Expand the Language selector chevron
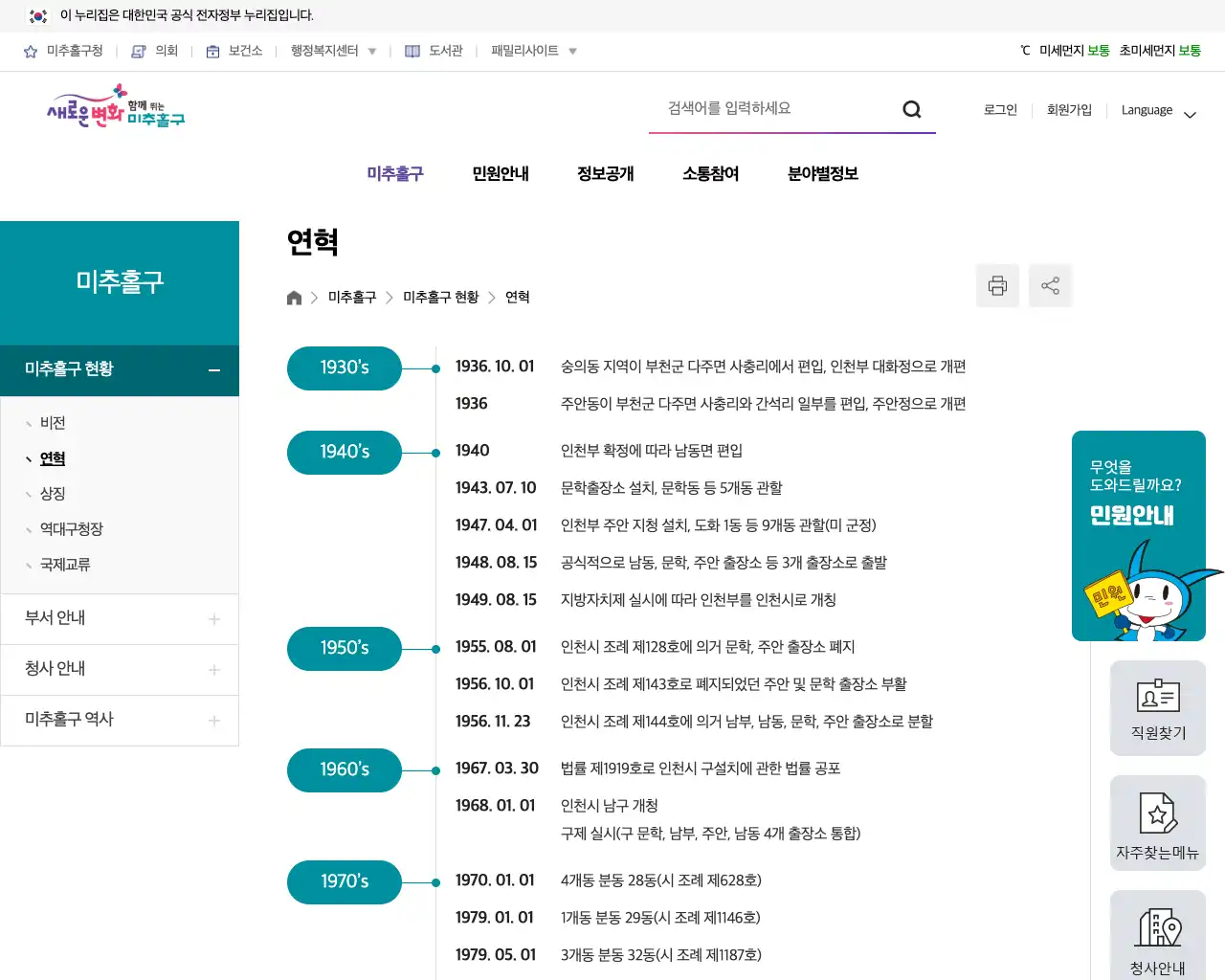1225x980 pixels. [1190, 114]
